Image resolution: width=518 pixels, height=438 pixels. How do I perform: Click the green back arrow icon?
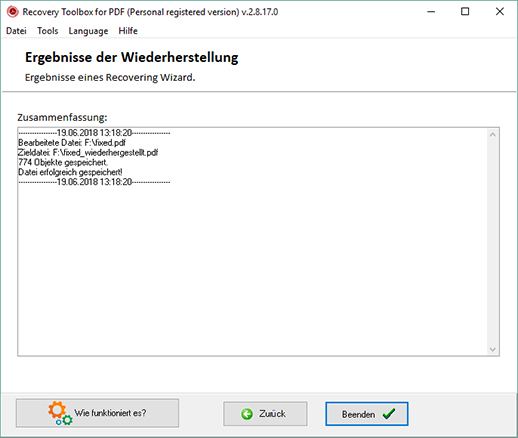point(247,414)
